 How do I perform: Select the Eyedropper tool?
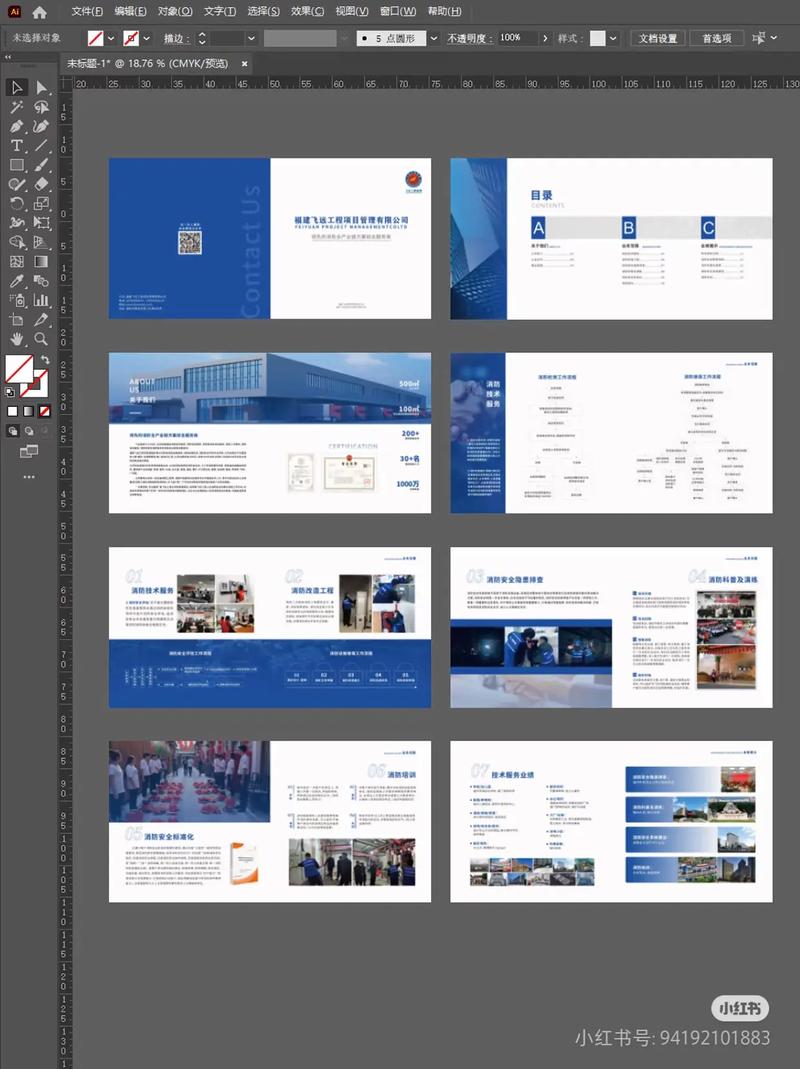point(17,281)
